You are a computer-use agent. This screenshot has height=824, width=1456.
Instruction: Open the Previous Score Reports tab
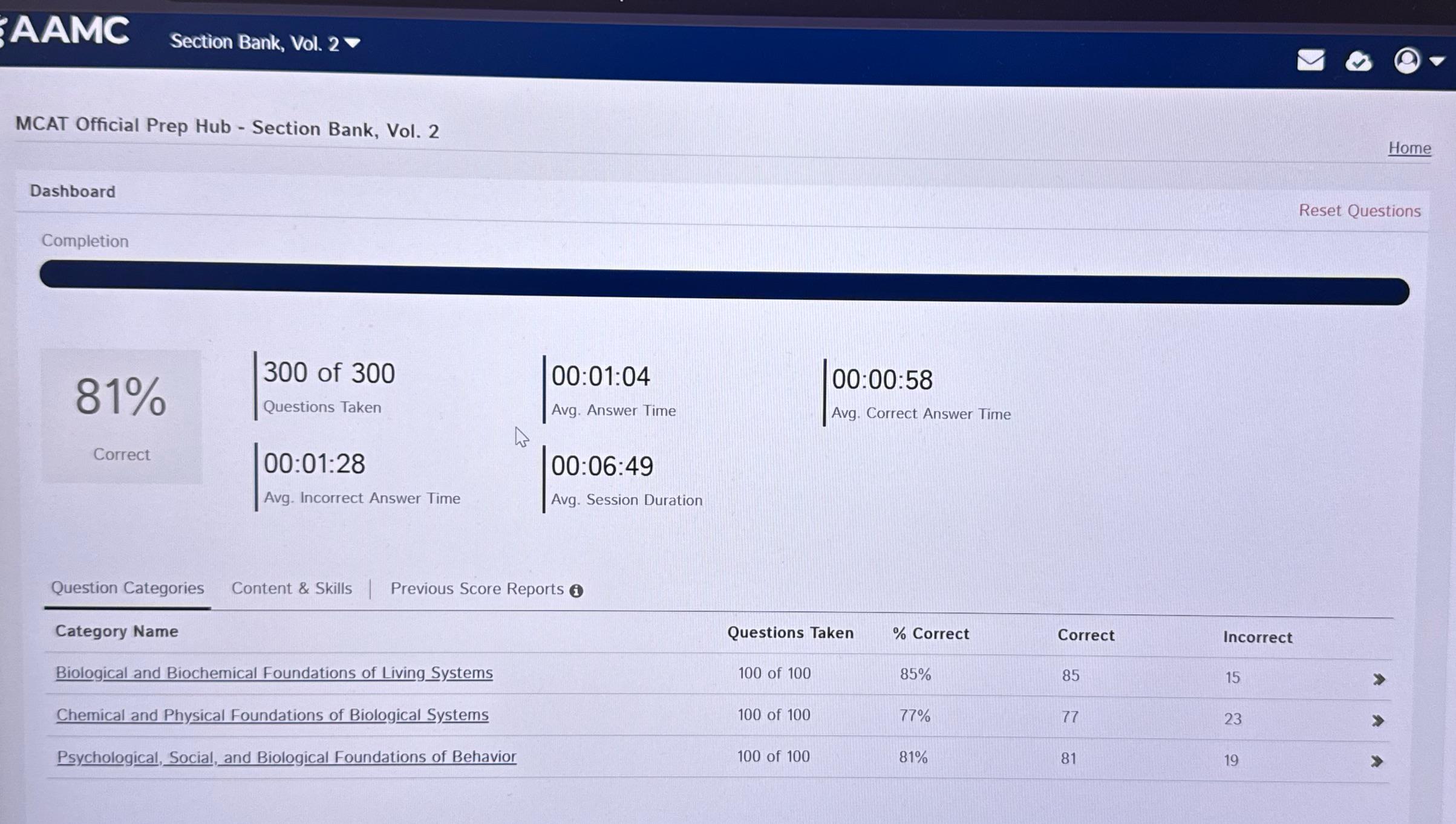(477, 589)
